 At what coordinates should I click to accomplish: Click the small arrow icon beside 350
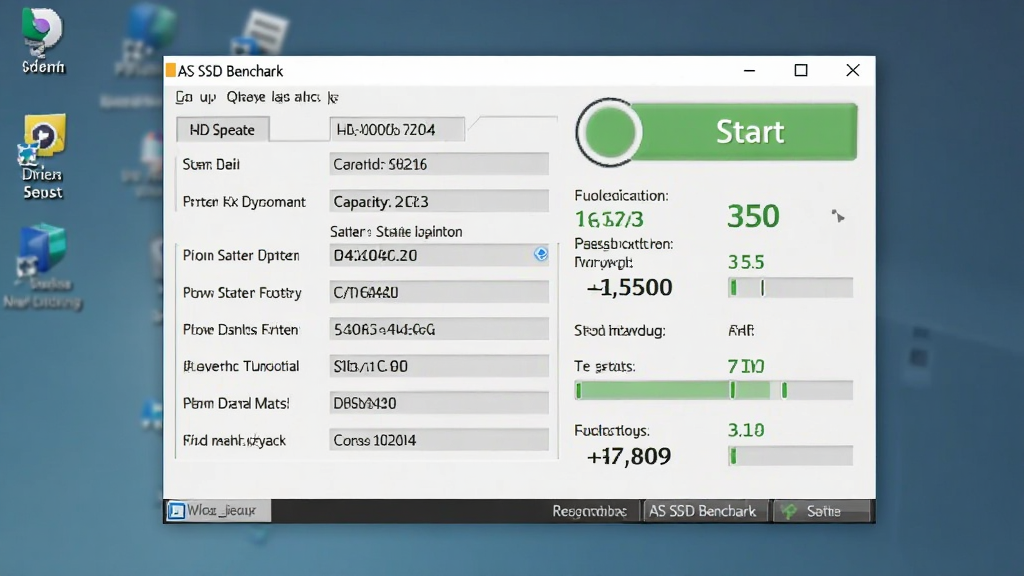click(838, 216)
